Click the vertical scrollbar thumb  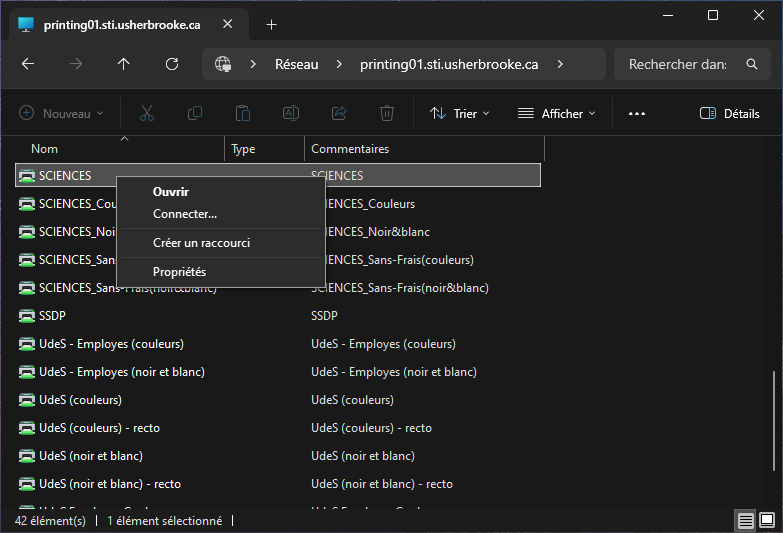(x=774, y=420)
